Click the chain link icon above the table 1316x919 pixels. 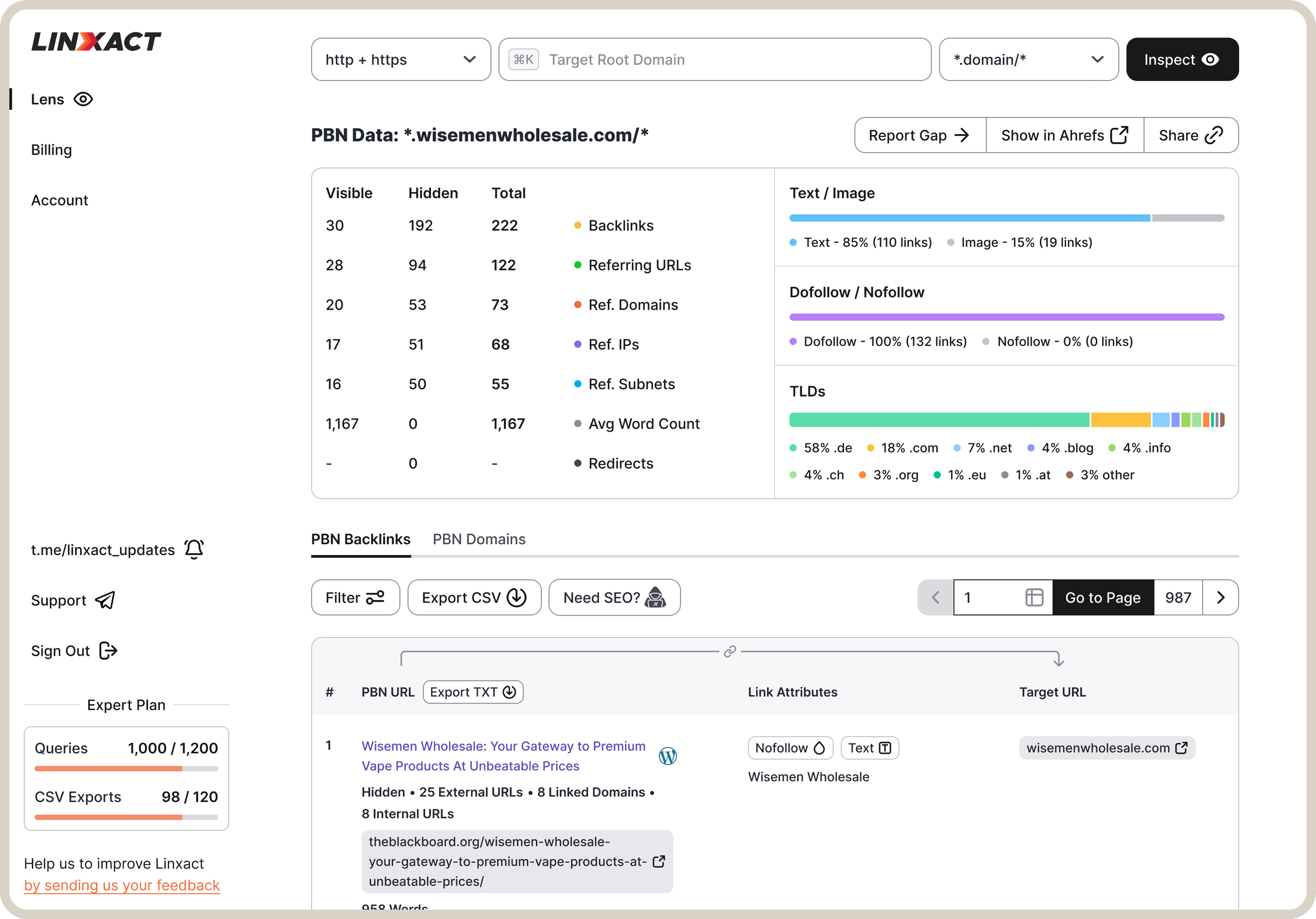tap(730, 651)
